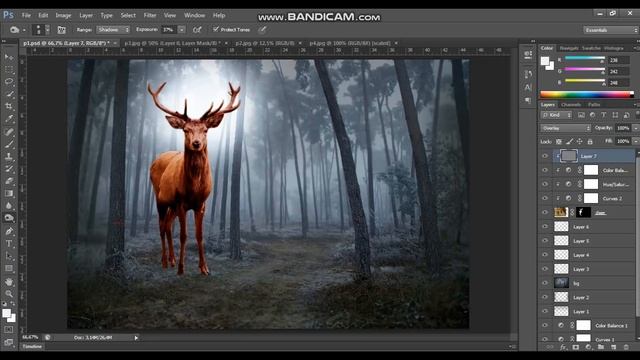Select the Zoom tool

tap(9, 294)
